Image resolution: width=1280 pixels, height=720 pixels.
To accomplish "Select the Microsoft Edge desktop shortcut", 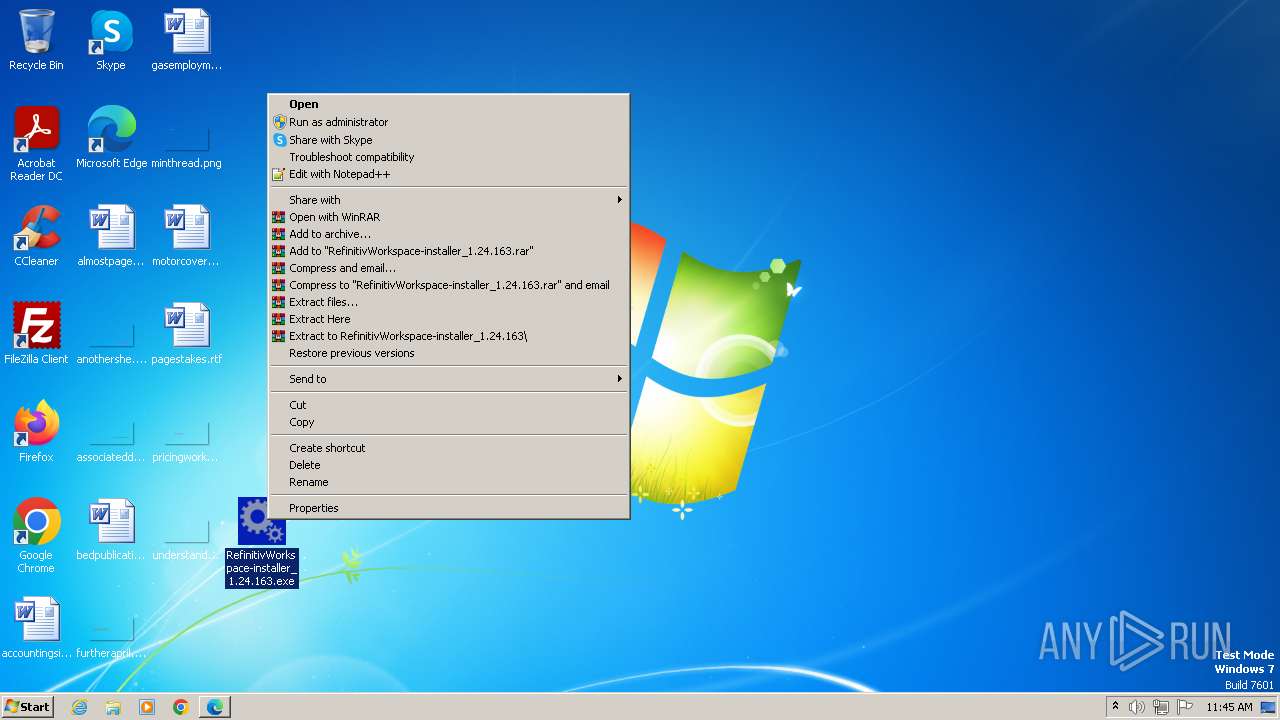I will pos(111,137).
